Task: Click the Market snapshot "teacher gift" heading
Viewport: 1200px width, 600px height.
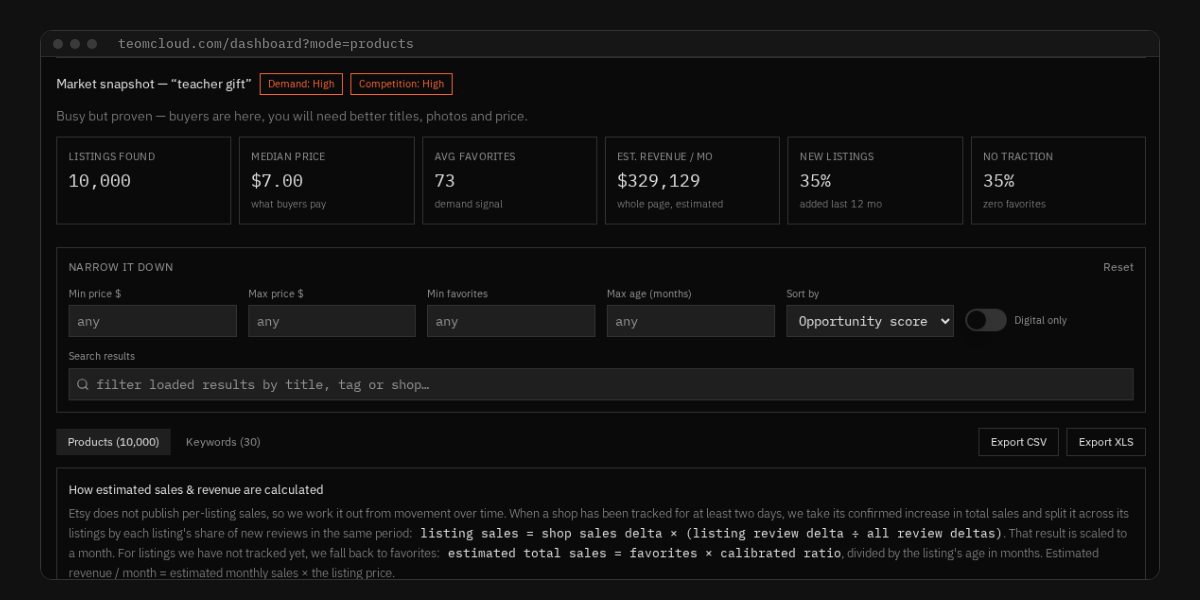Action: pyautogui.click(x=154, y=84)
